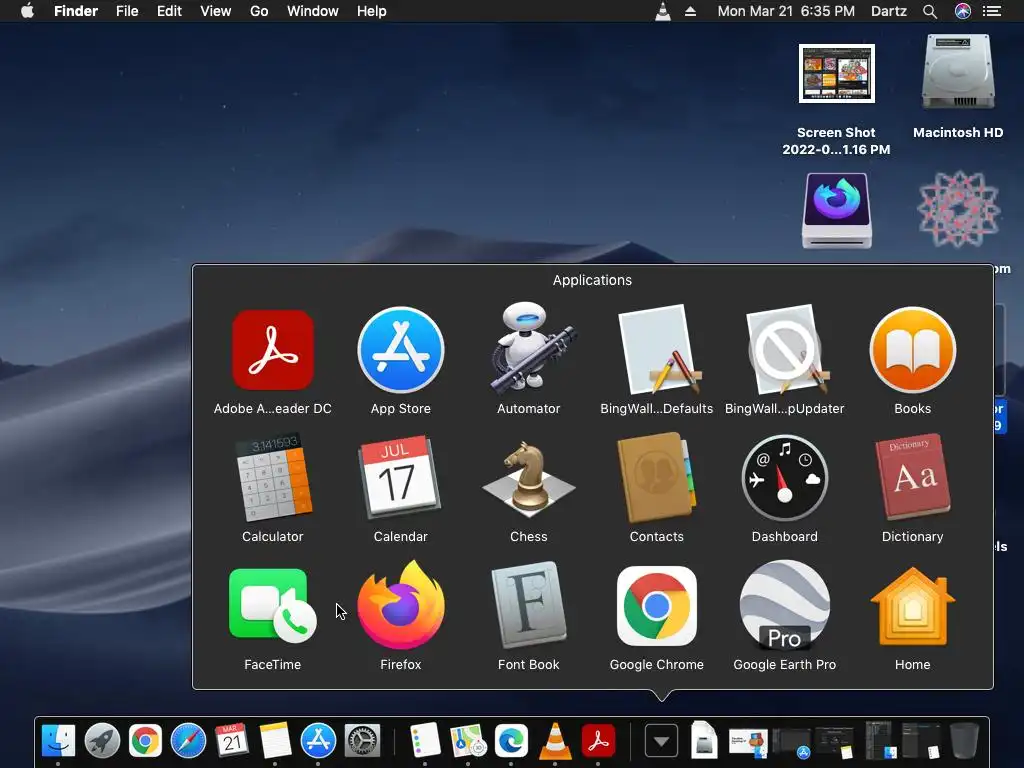Open the Help menu
This screenshot has height=768, width=1024.
click(372, 11)
